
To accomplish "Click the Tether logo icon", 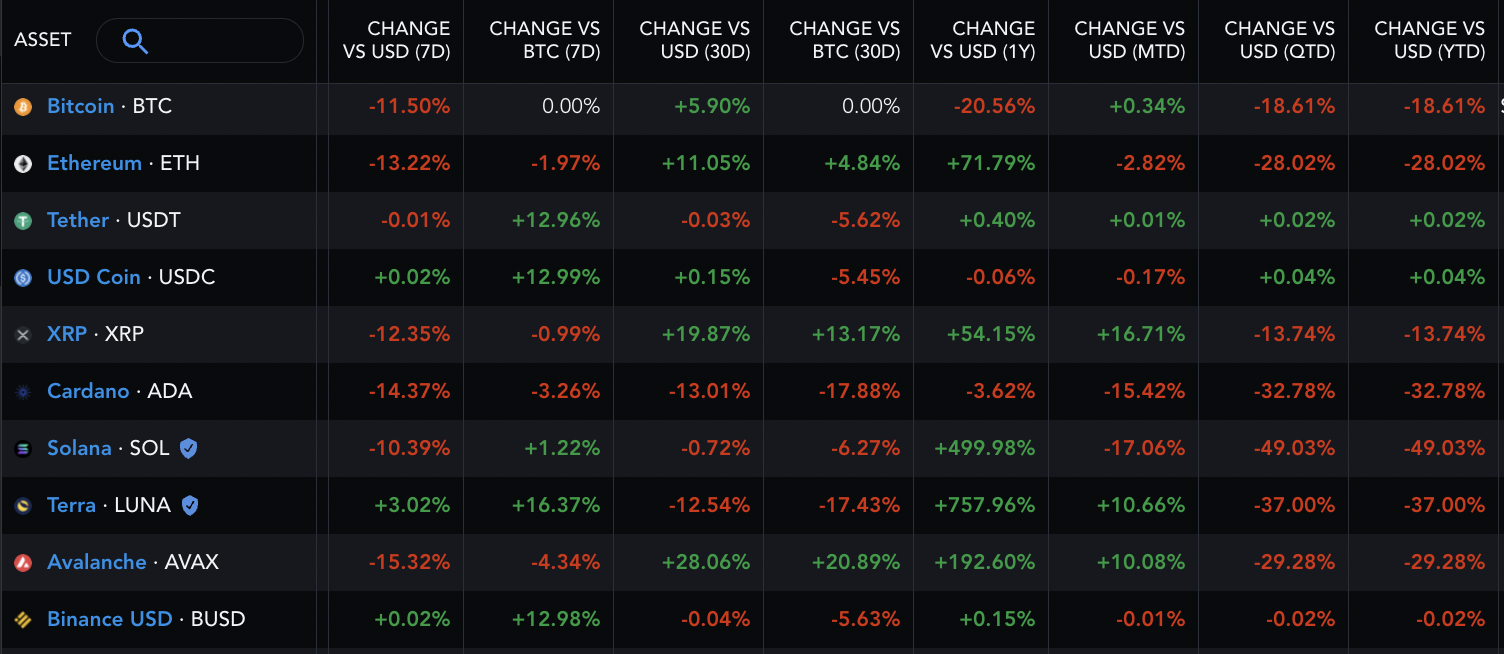I will pyautogui.click(x=23, y=221).
